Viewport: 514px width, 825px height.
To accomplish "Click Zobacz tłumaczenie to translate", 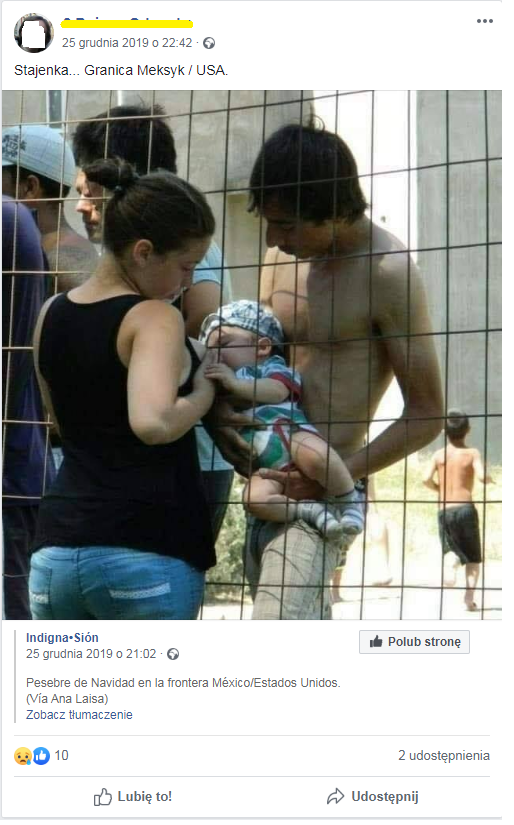I will pyautogui.click(x=79, y=715).
